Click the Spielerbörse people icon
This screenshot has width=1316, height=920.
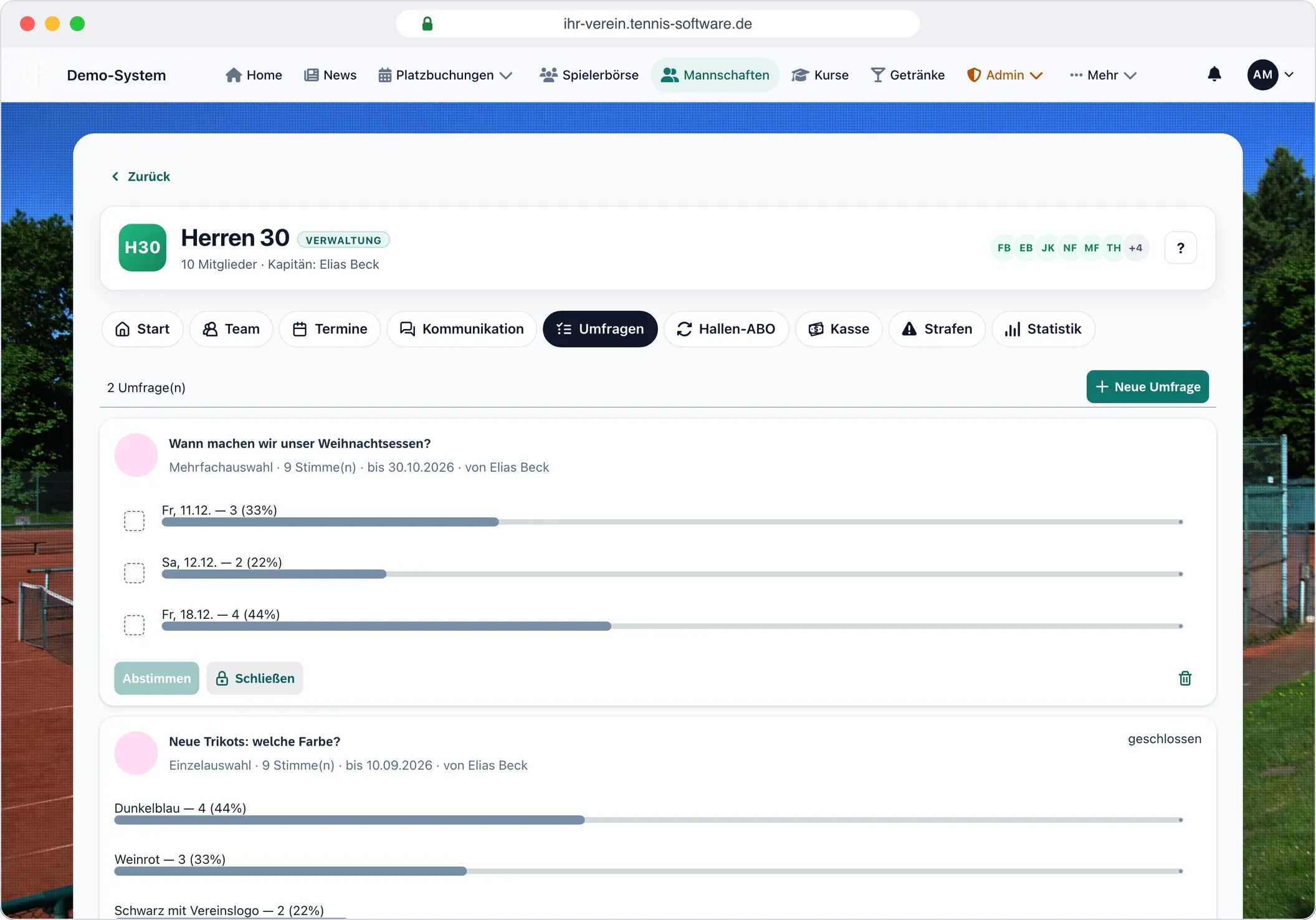pos(548,75)
